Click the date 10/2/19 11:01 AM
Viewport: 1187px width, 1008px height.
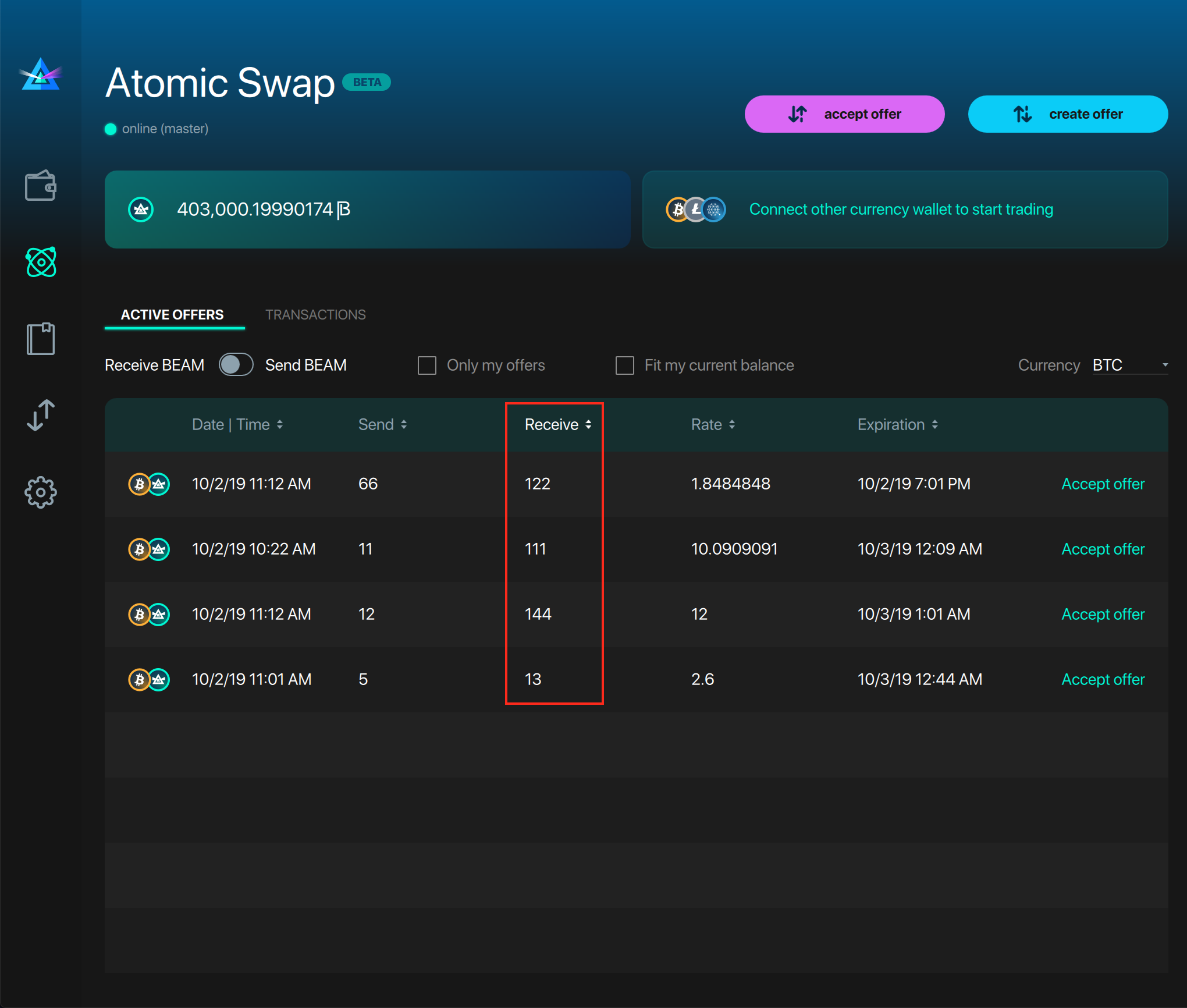(252, 680)
